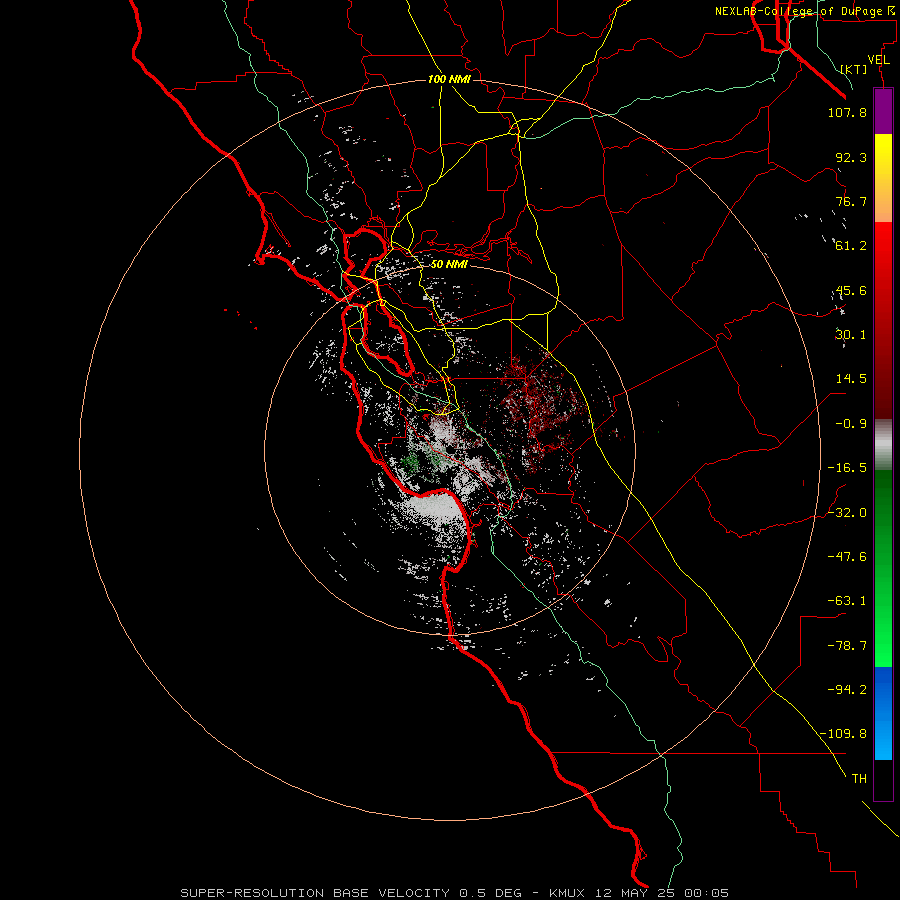
Task: Select the -32.0 scale value
Action: 847,513
